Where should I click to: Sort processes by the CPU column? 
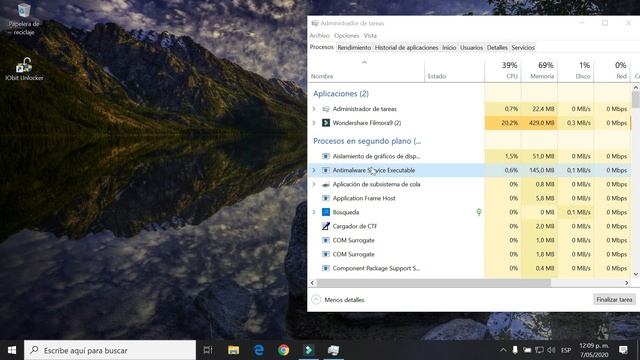click(x=503, y=71)
